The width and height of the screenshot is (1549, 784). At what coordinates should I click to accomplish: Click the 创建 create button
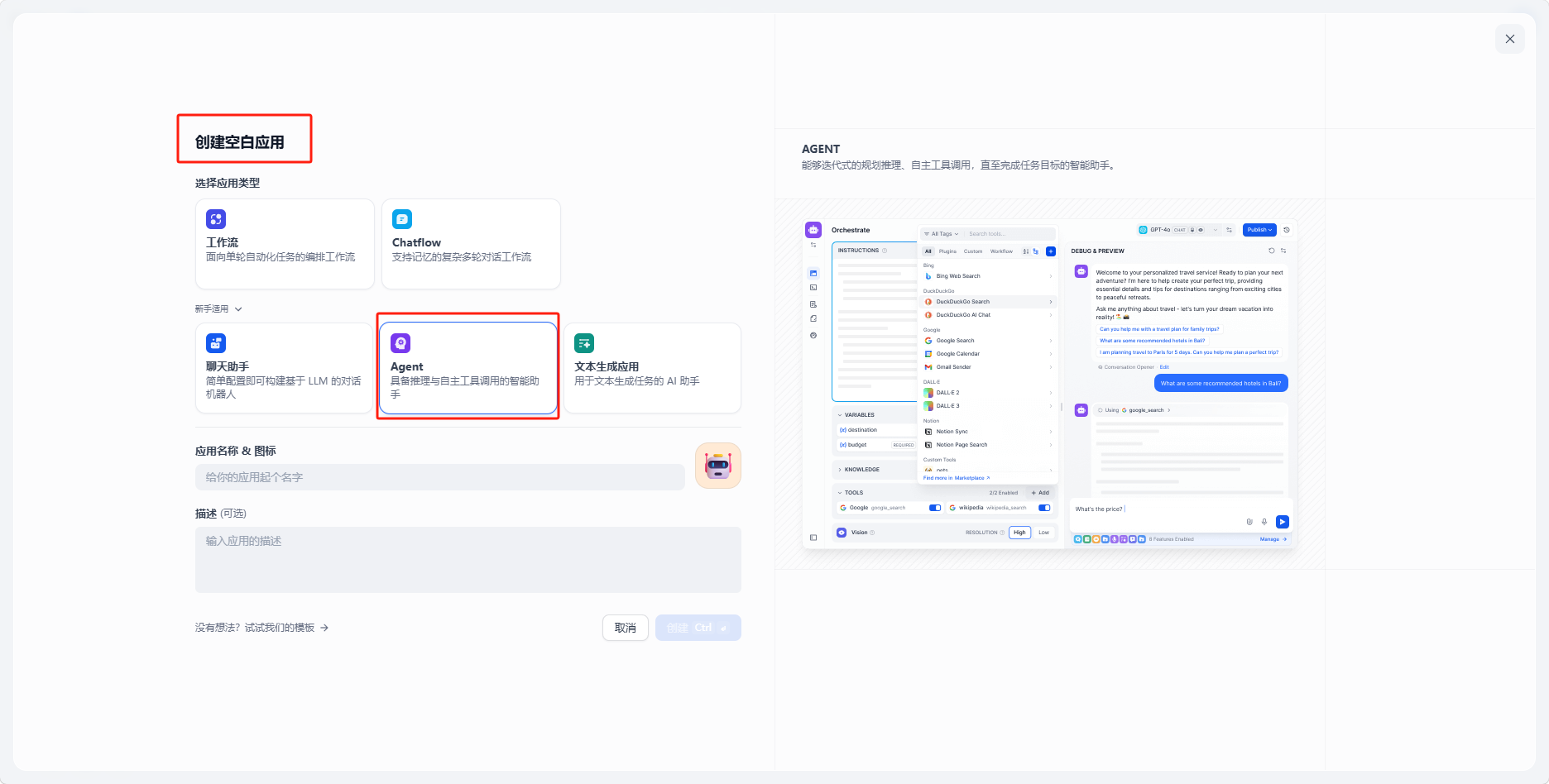pos(698,628)
